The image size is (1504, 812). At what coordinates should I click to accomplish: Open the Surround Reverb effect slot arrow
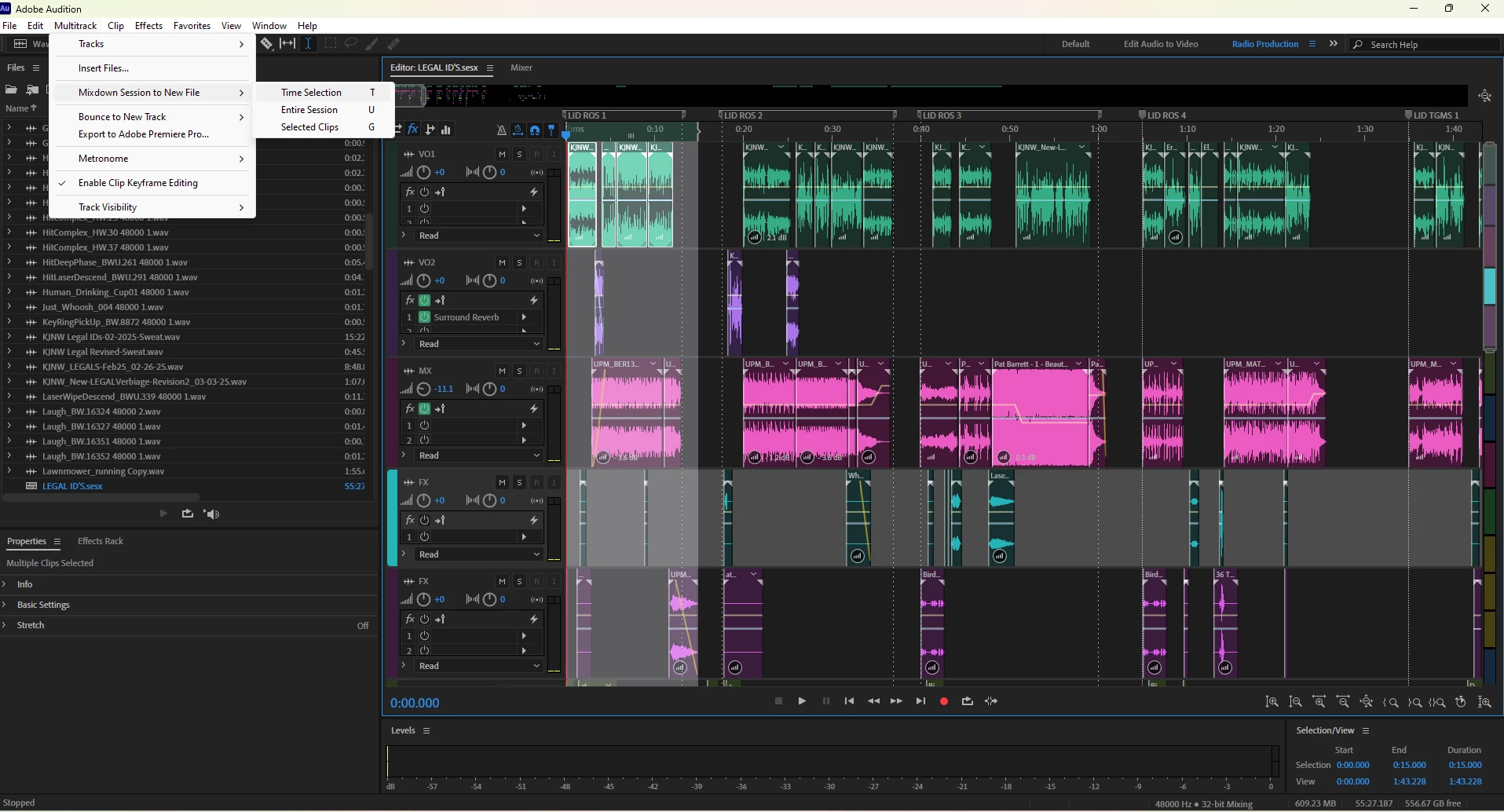524,317
